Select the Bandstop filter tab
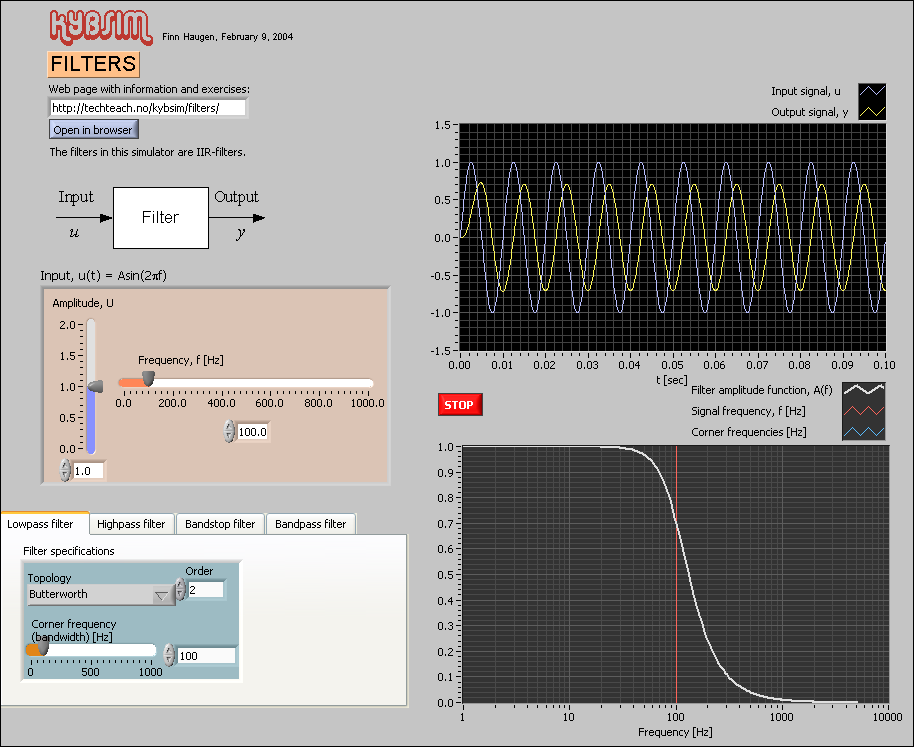 click(x=220, y=524)
